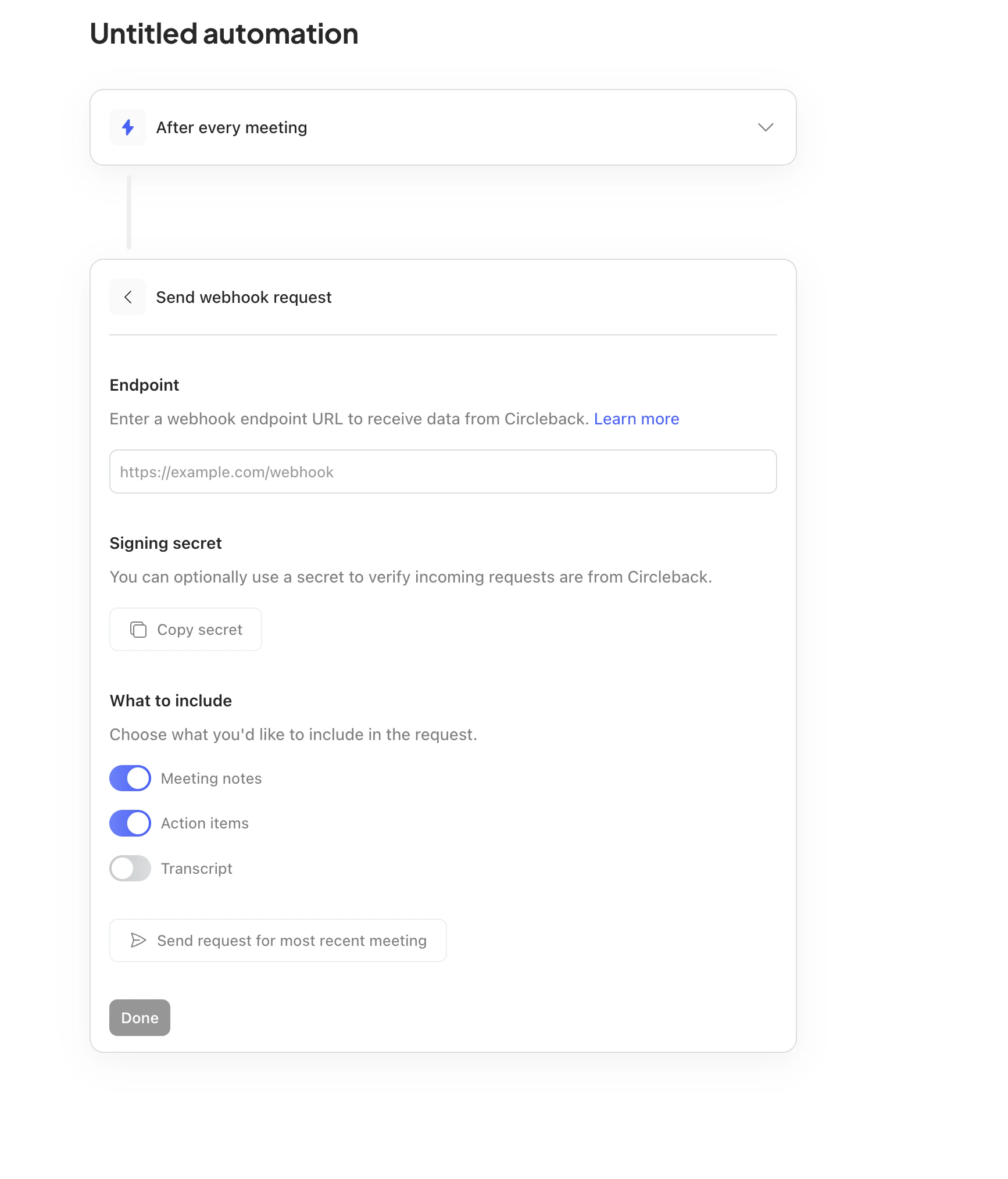Click the paper plane send icon
Screen dimensions: 1008x1179
[x=139, y=940]
